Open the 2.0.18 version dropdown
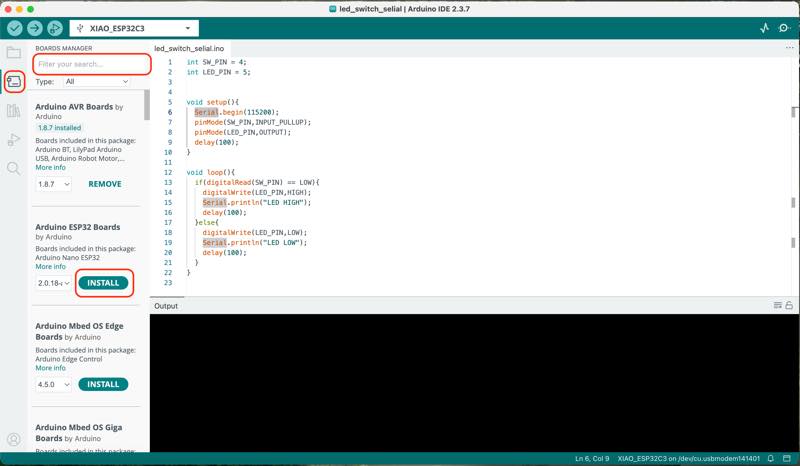The width and height of the screenshot is (800, 466). click(x=53, y=283)
